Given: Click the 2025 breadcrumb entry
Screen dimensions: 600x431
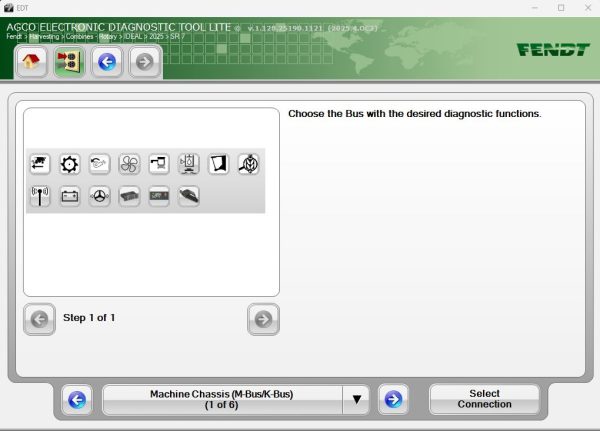Looking at the screenshot, I should (156, 37).
